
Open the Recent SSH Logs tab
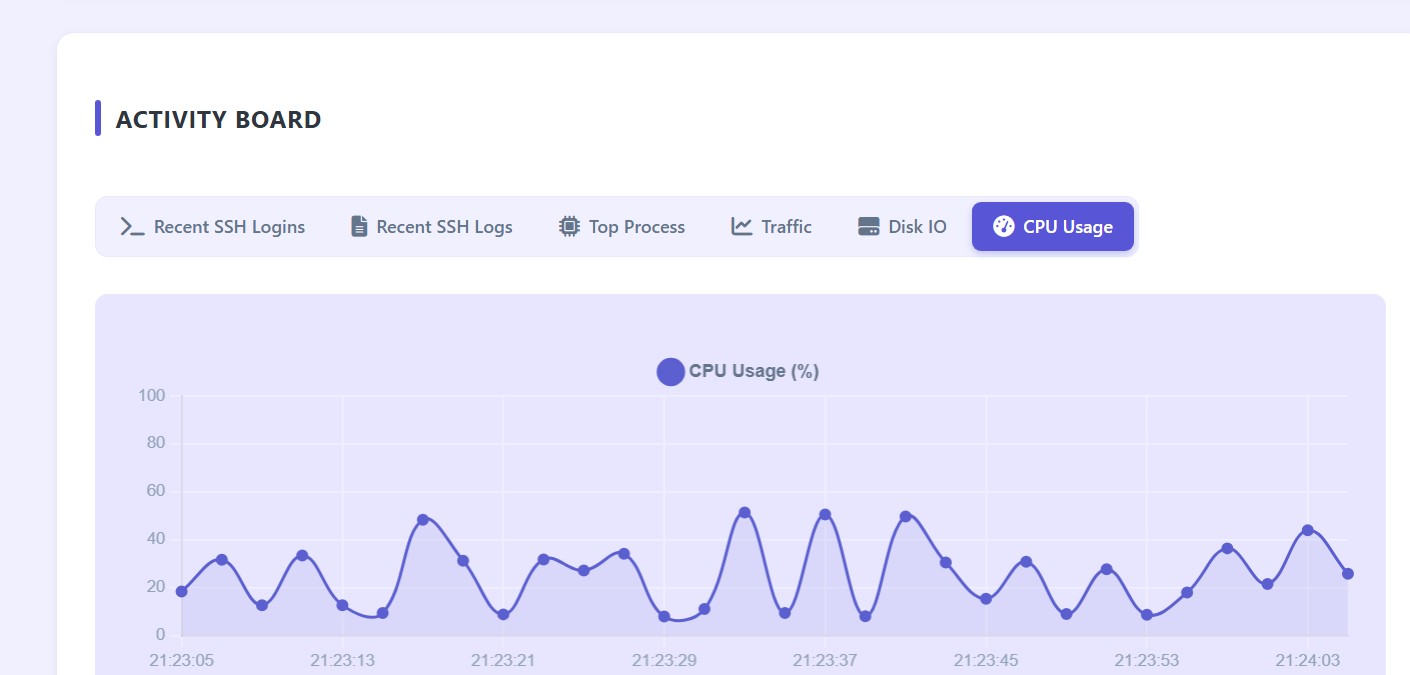coord(444,227)
